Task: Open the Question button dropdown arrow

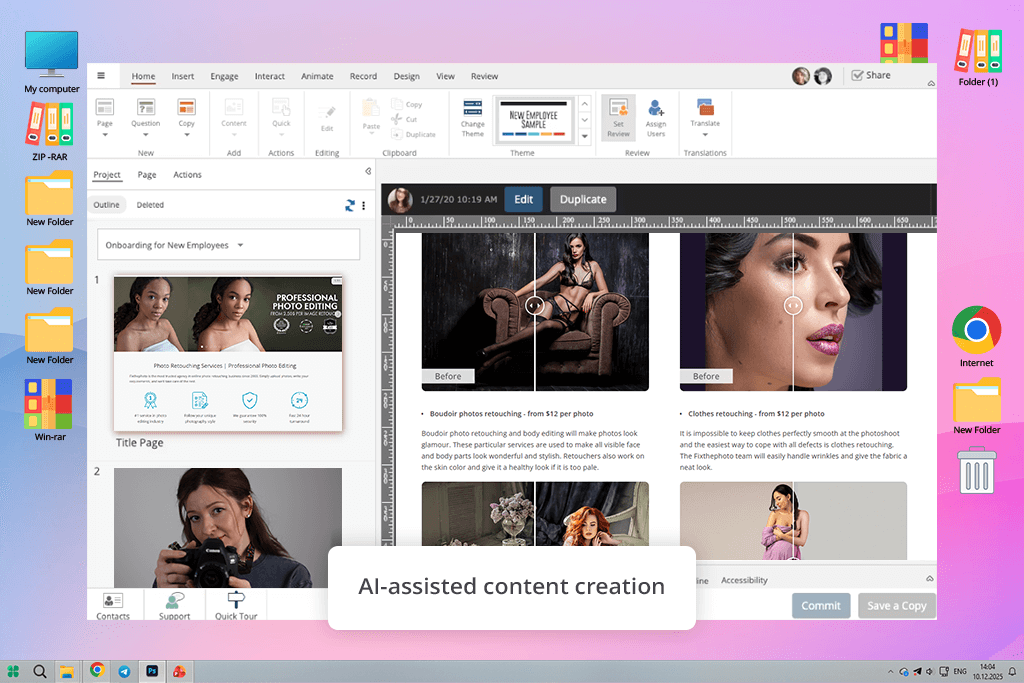Action: click(x=146, y=135)
